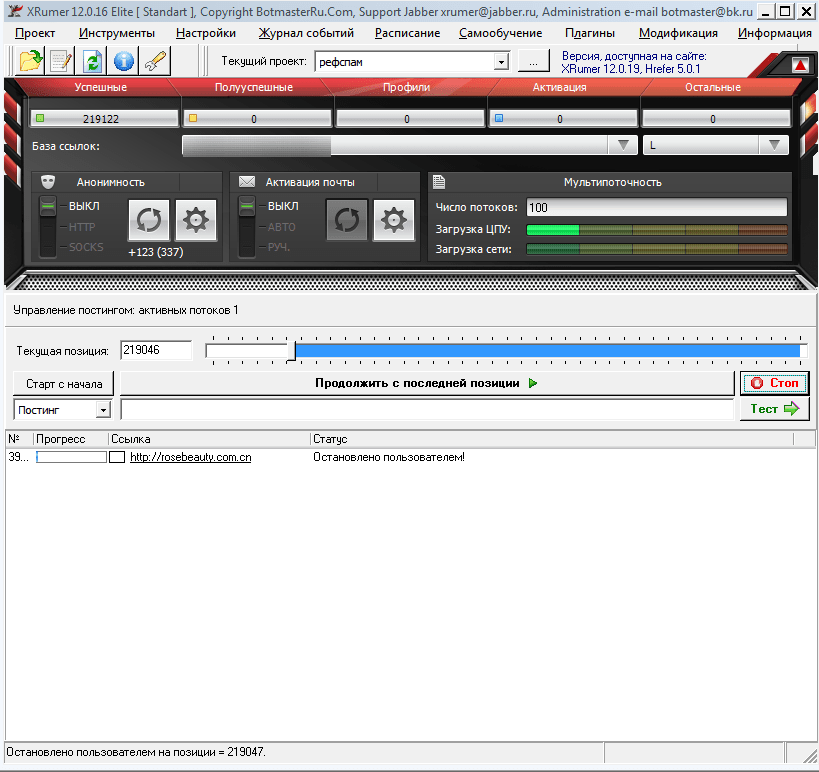Click green indicator in Успешные counter

coord(40,118)
